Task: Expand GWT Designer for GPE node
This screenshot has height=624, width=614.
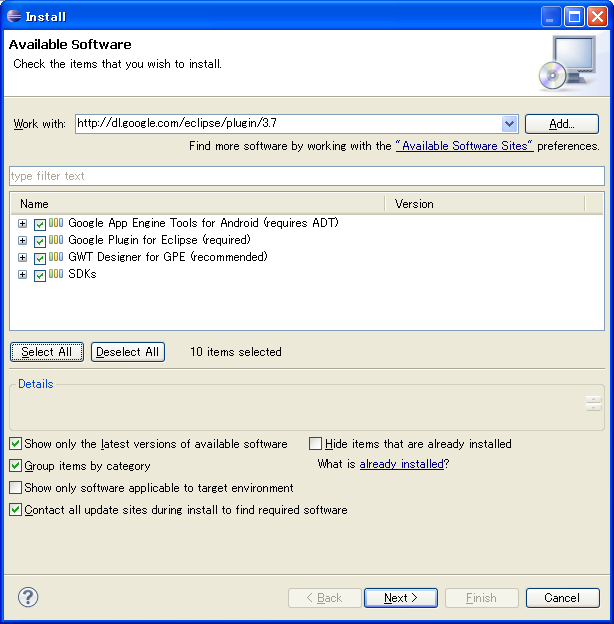Action: pyautogui.click(x=23, y=258)
